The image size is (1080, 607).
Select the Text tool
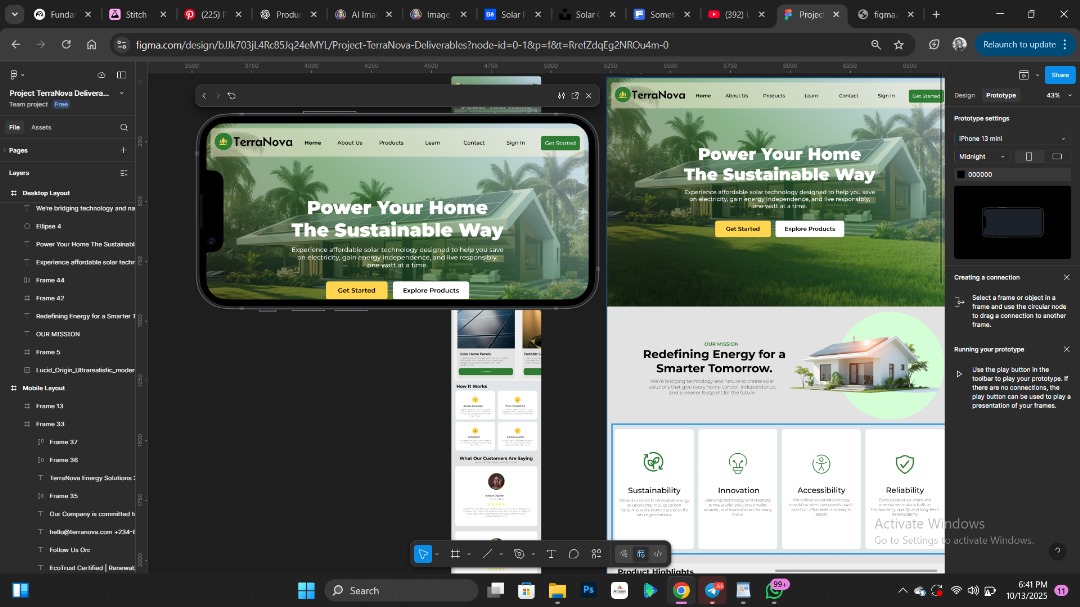pyautogui.click(x=551, y=554)
